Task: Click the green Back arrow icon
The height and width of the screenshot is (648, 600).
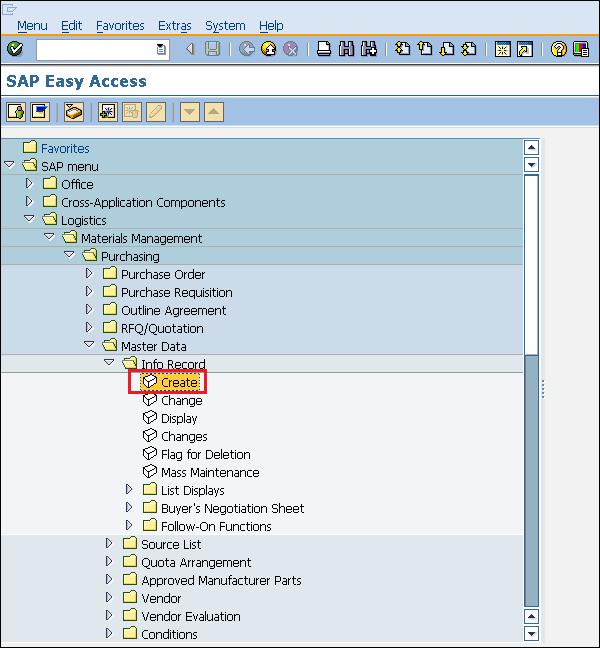Action: pyautogui.click(x=246, y=49)
